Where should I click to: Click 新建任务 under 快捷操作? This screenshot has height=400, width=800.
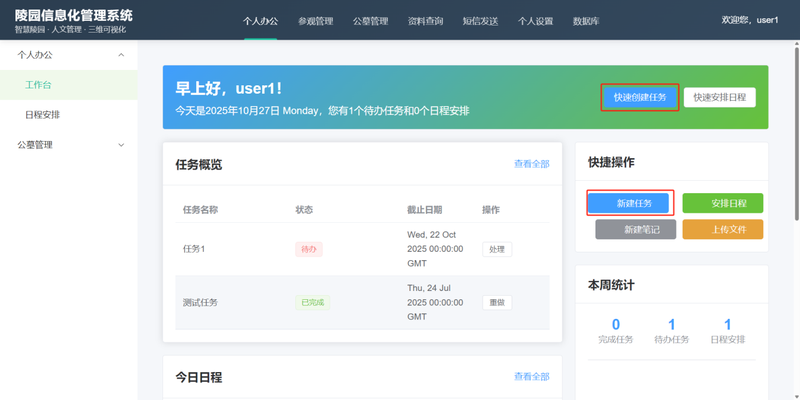tap(629, 203)
